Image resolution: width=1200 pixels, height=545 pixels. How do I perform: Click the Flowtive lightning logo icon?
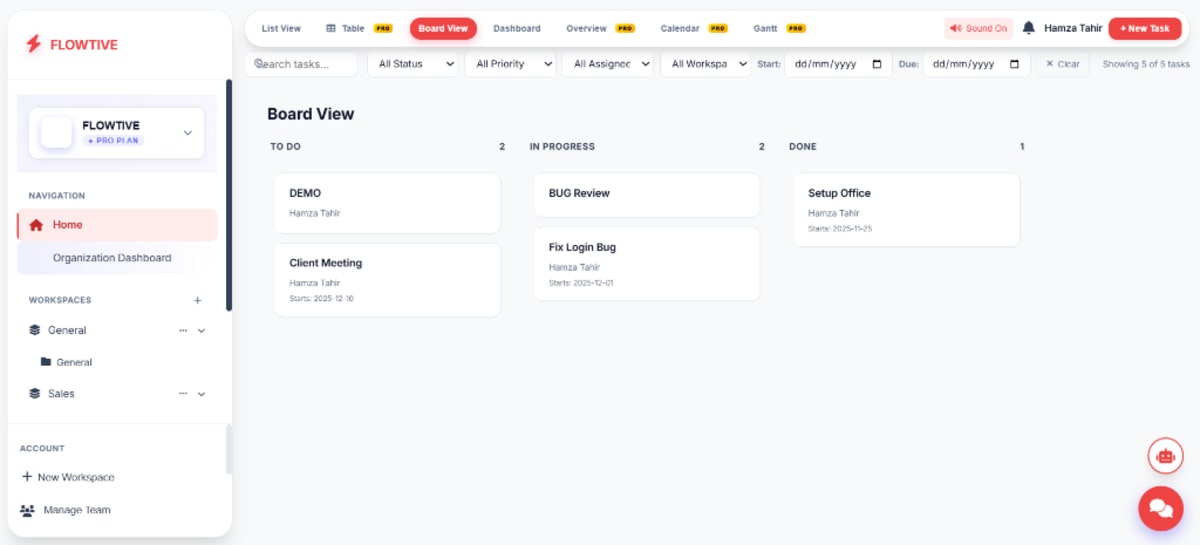(33, 44)
